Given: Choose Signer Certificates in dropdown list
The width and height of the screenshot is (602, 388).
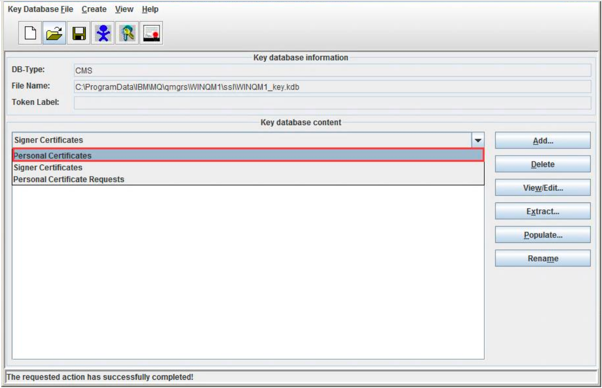Looking at the screenshot, I should pyautogui.click(x=248, y=167).
